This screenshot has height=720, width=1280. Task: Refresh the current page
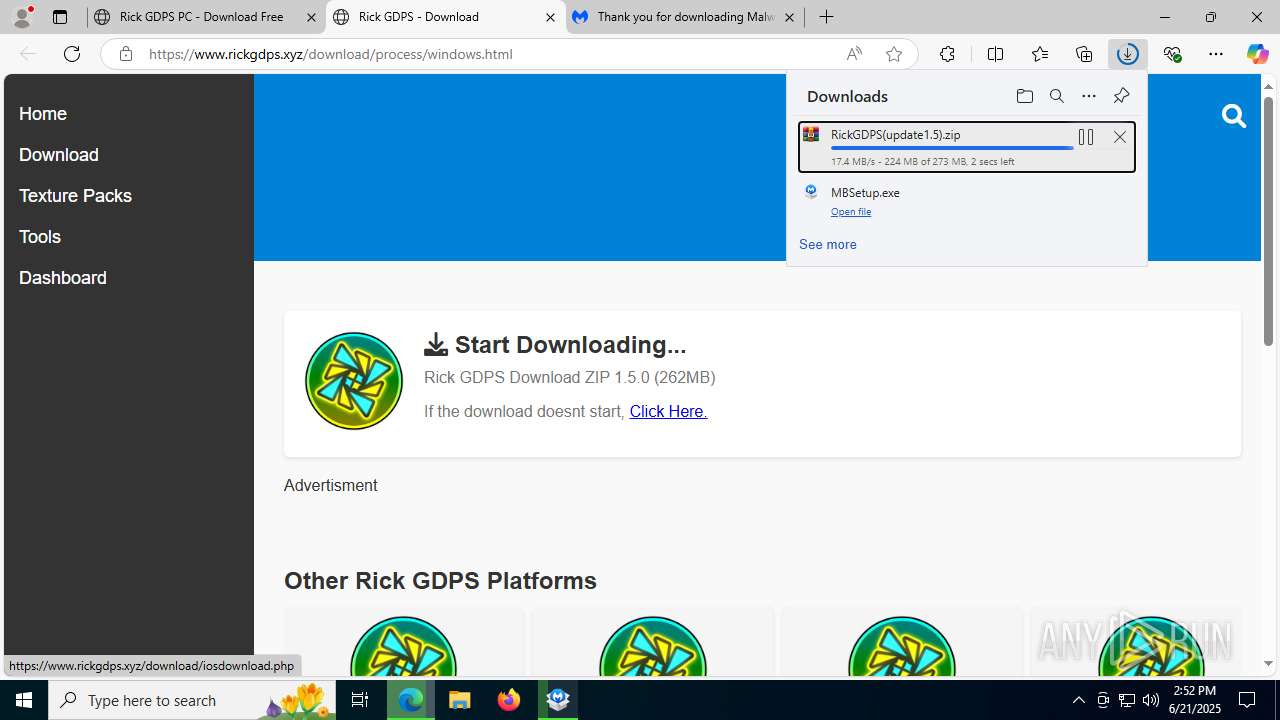pyautogui.click(x=72, y=54)
